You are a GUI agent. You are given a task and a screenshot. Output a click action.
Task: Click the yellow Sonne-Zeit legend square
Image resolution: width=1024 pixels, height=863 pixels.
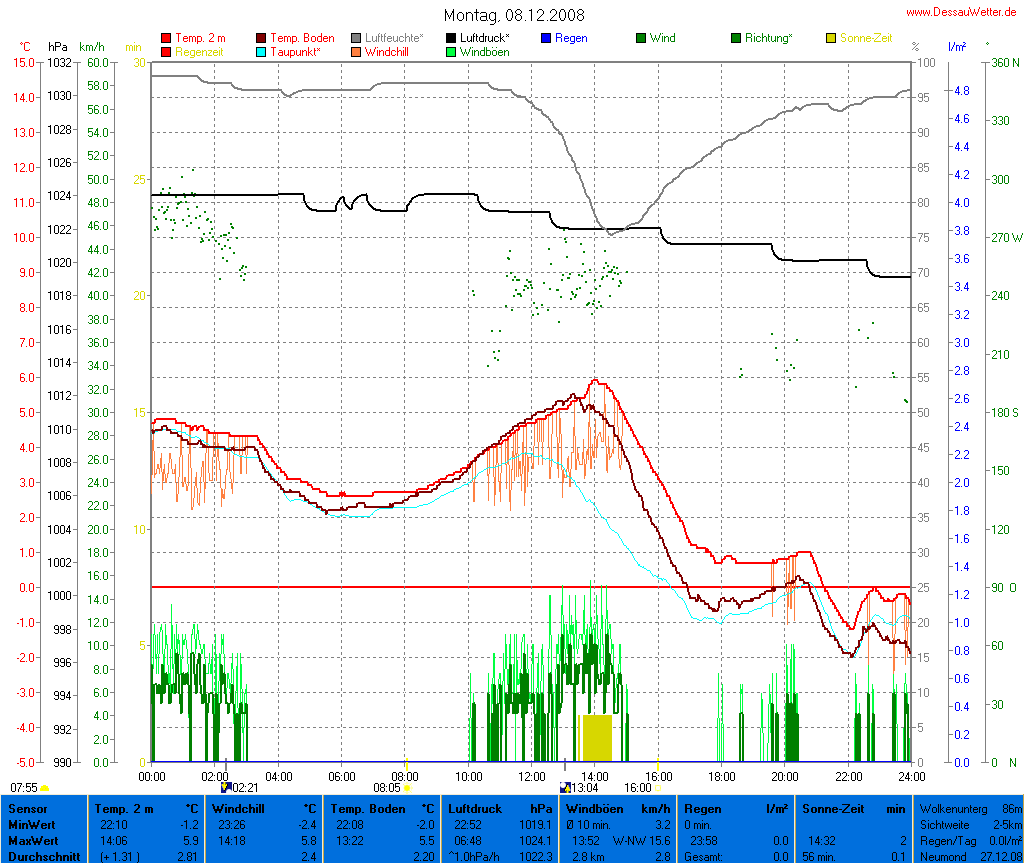pos(831,38)
